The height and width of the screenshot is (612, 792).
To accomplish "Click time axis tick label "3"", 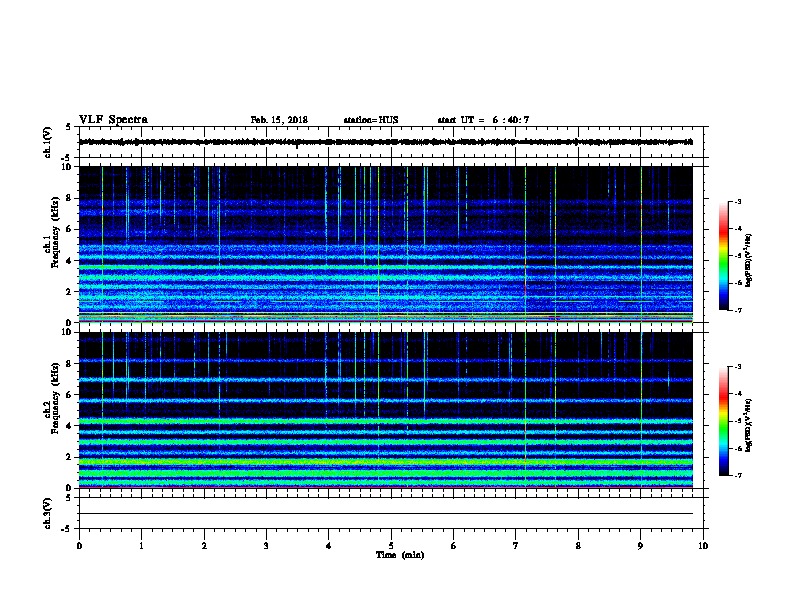I will pos(266,545).
